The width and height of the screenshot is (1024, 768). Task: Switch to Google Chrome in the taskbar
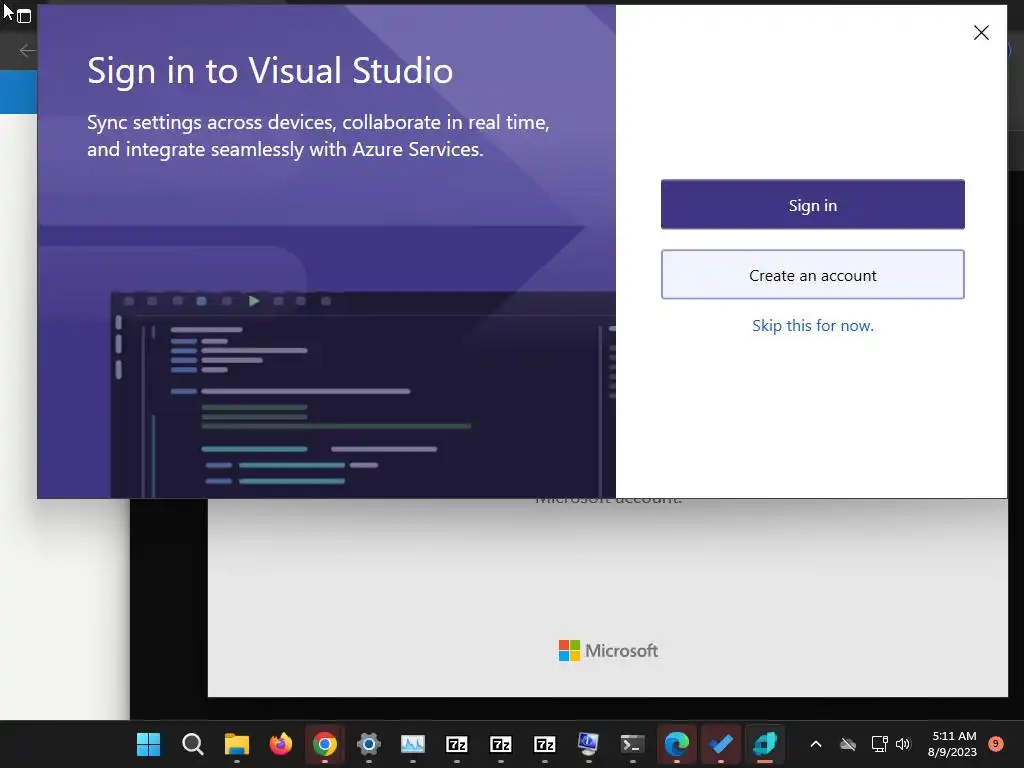[325, 744]
